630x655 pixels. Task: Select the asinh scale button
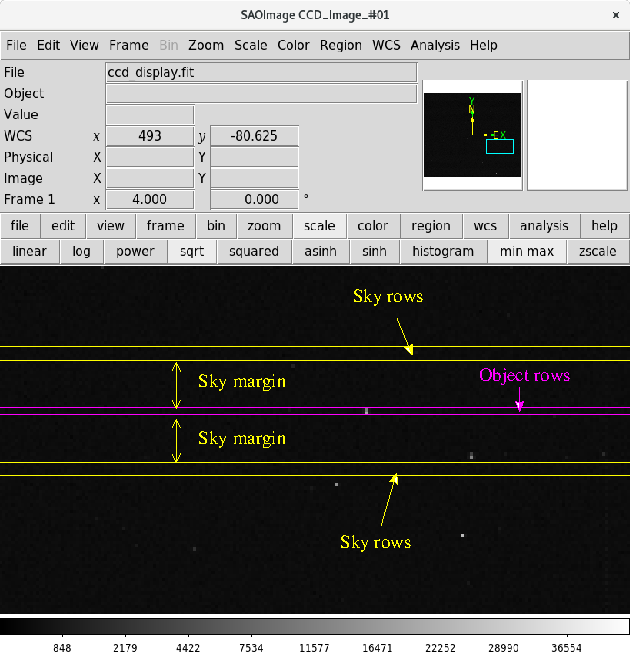320,251
